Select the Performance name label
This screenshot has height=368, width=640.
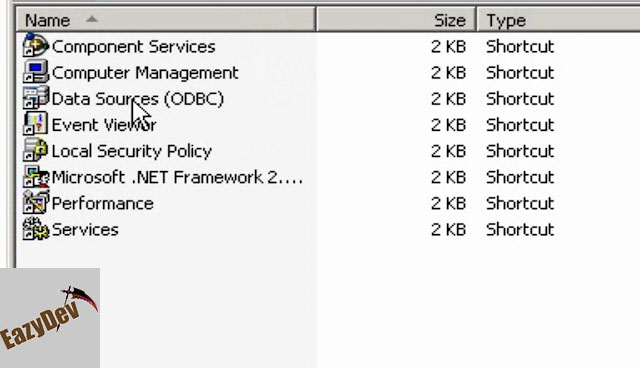[x=102, y=203]
